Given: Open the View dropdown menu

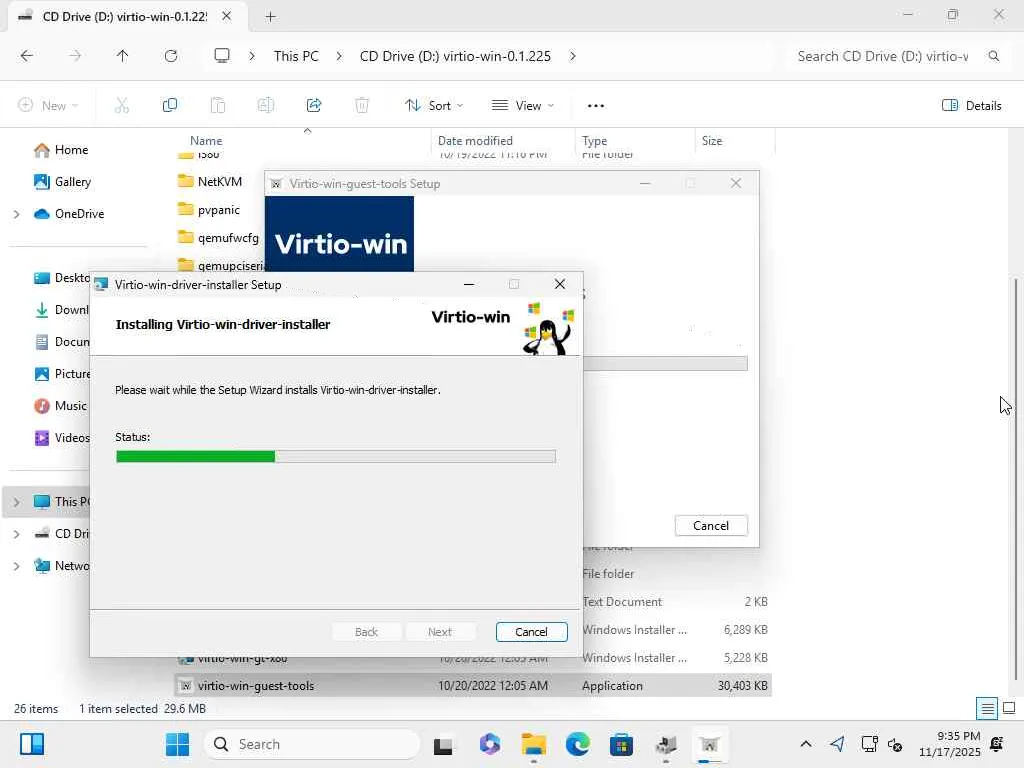Looking at the screenshot, I should pos(522,105).
